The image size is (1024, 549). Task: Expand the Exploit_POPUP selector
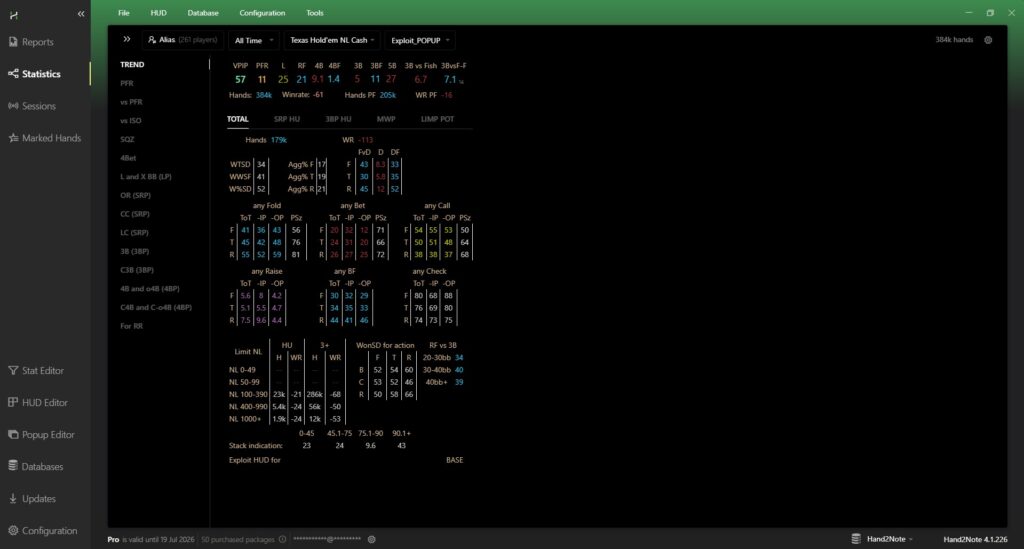coord(420,40)
